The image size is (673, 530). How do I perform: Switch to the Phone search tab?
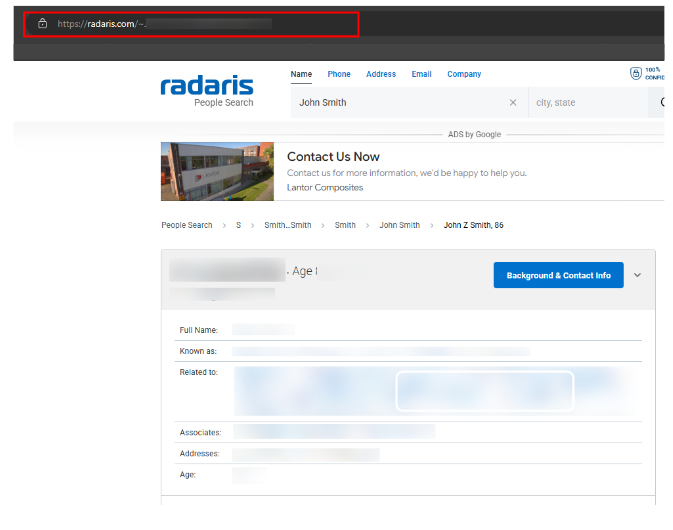(x=339, y=74)
